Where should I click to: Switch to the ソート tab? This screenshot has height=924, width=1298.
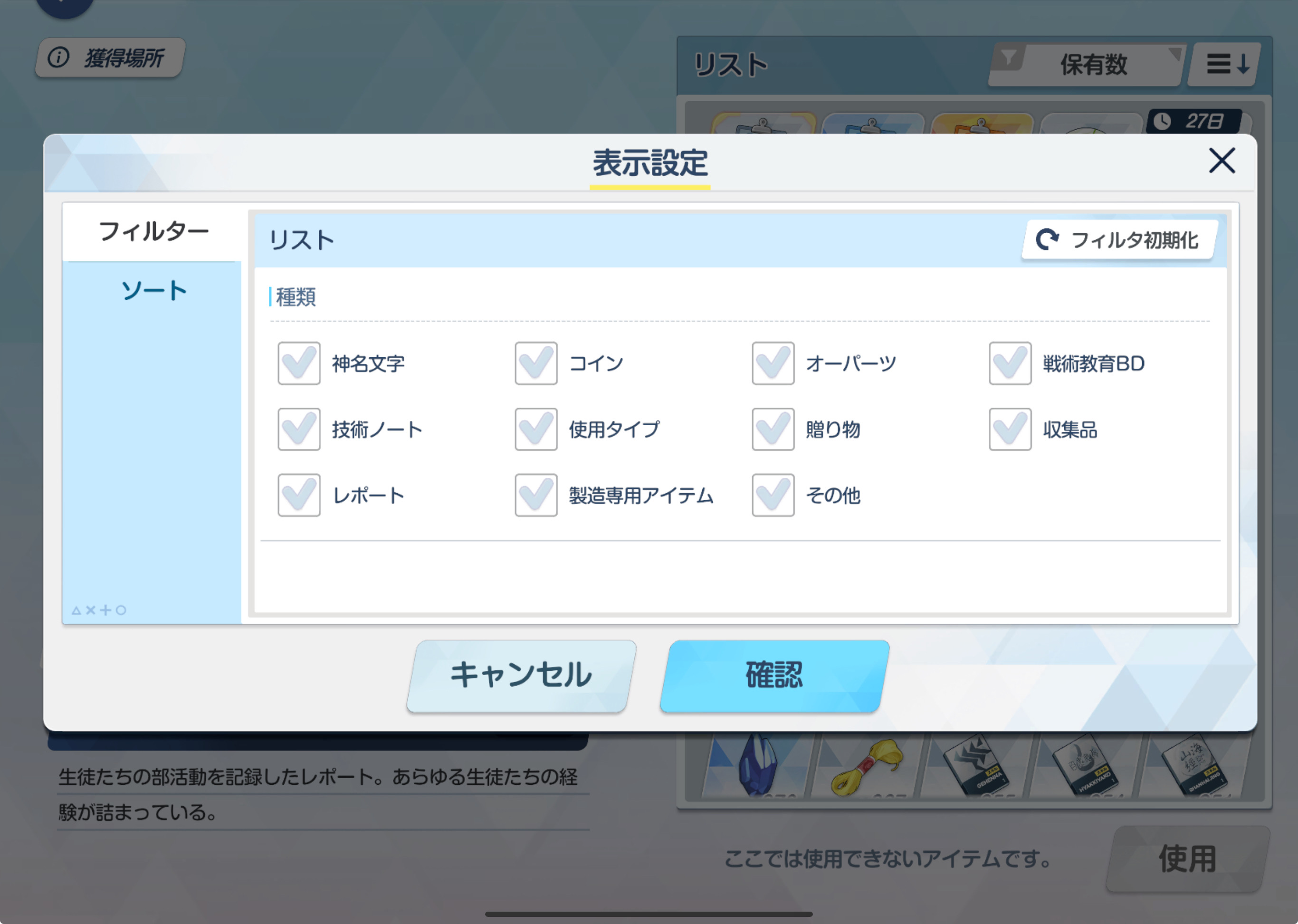point(153,291)
